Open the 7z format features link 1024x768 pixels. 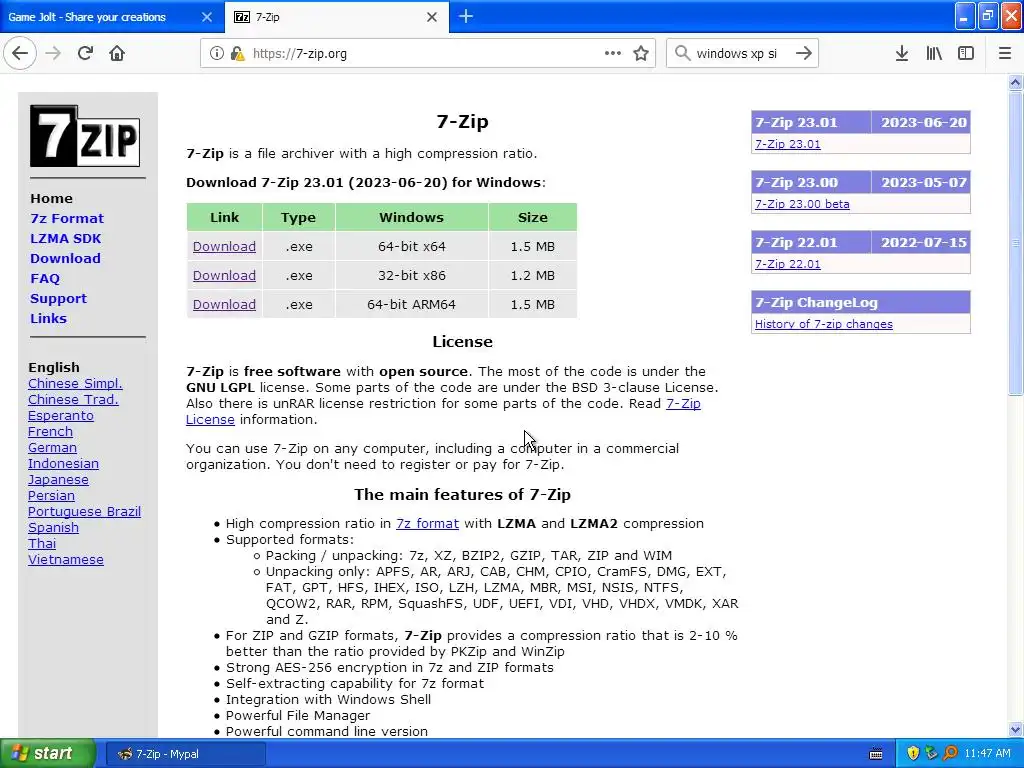[427, 524]
